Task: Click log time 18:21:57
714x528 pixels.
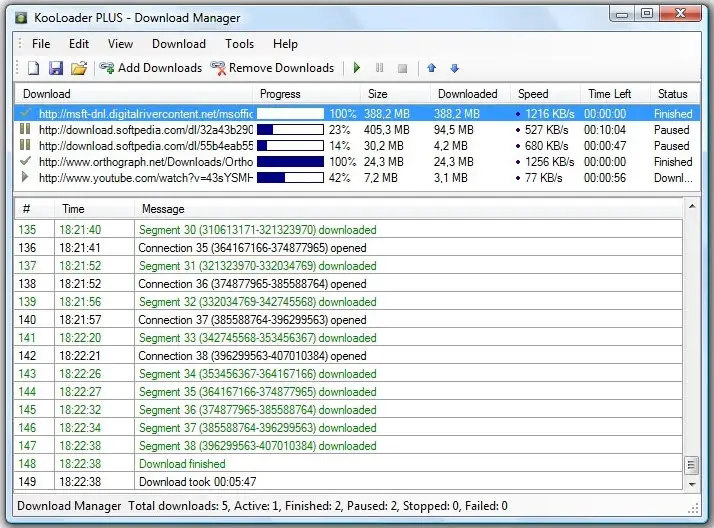Action: click(80, 320)
